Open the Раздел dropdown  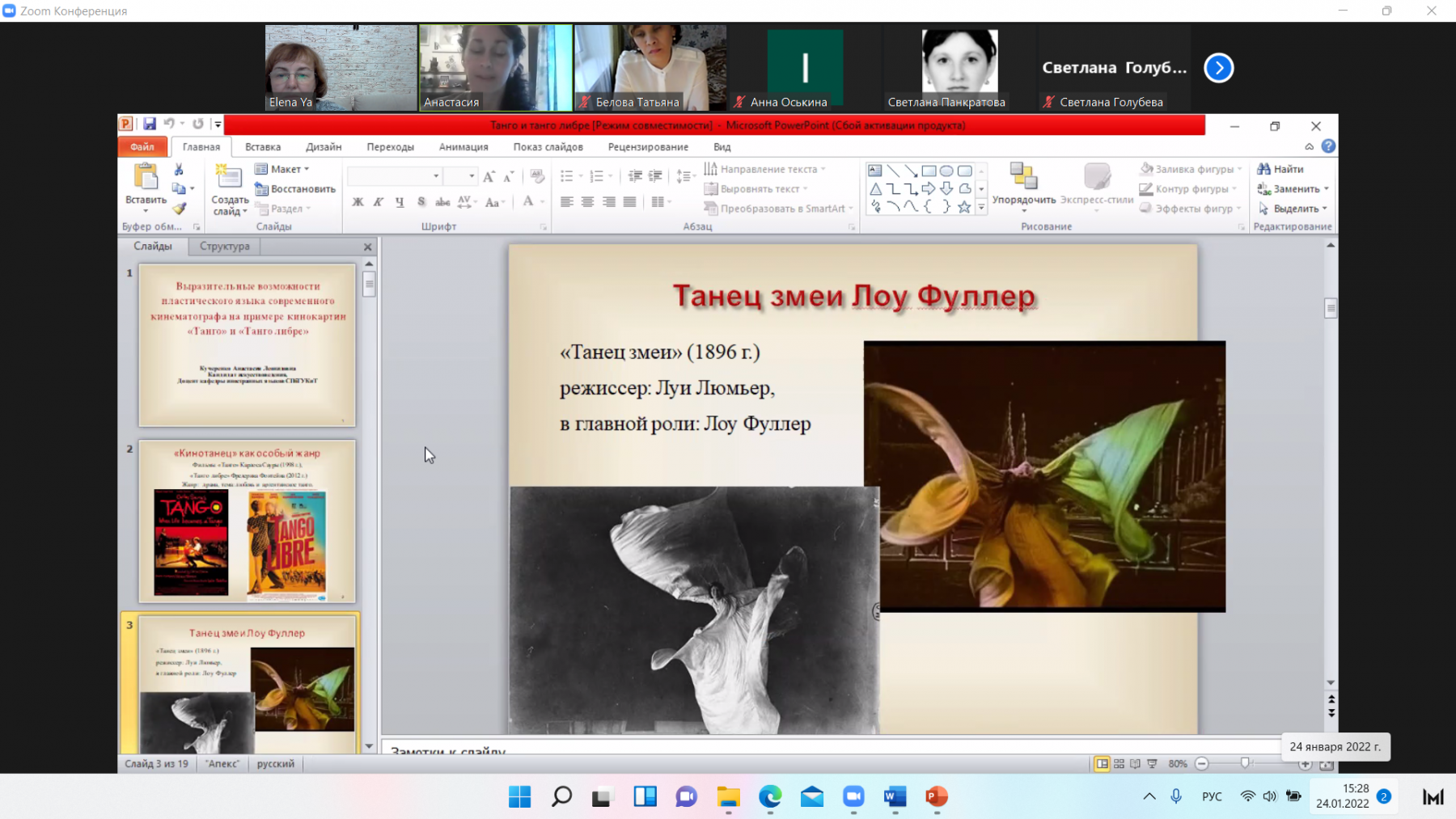point(282,209)
